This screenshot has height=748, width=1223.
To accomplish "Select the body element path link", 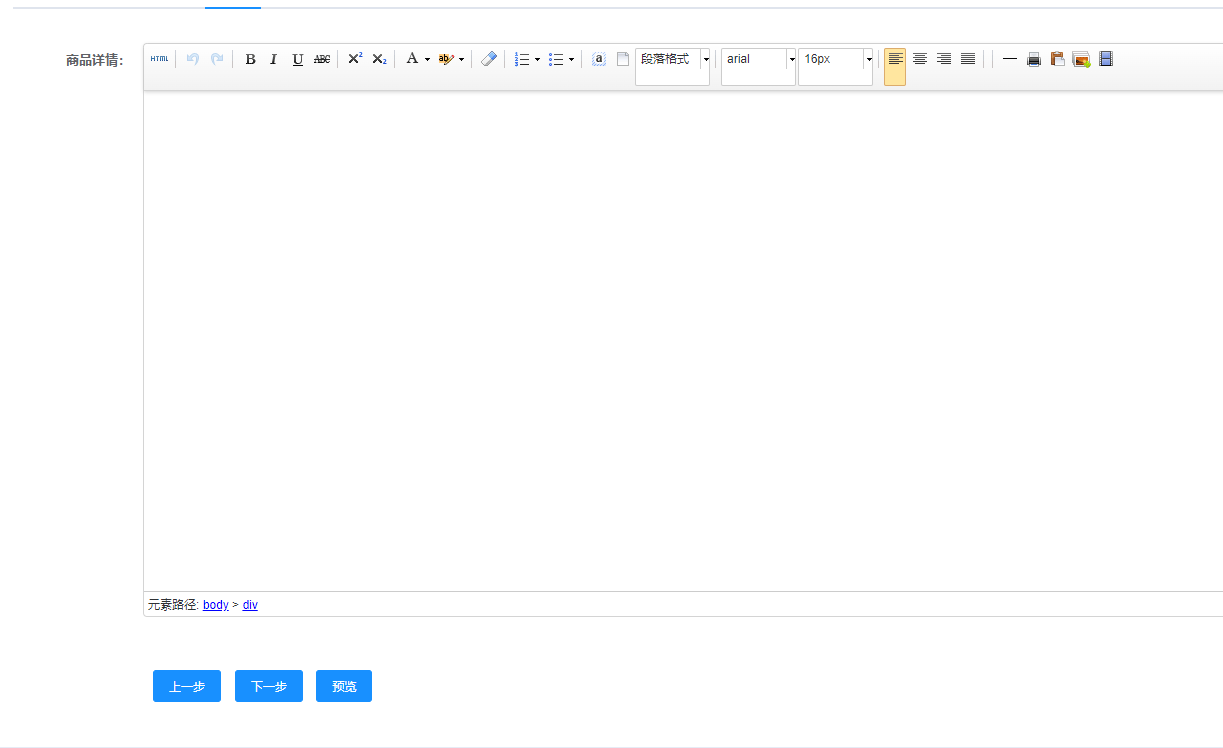I will pos(216,605).
